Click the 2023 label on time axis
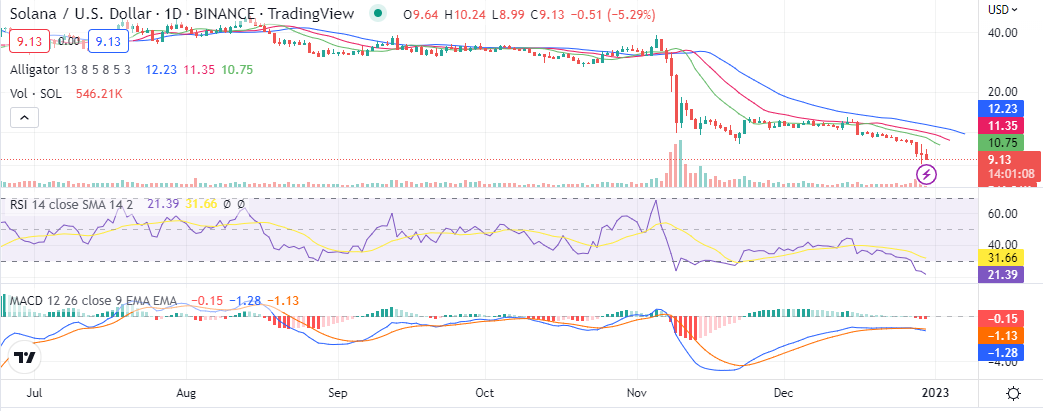1043x411 pixels. tap(935, 392)
